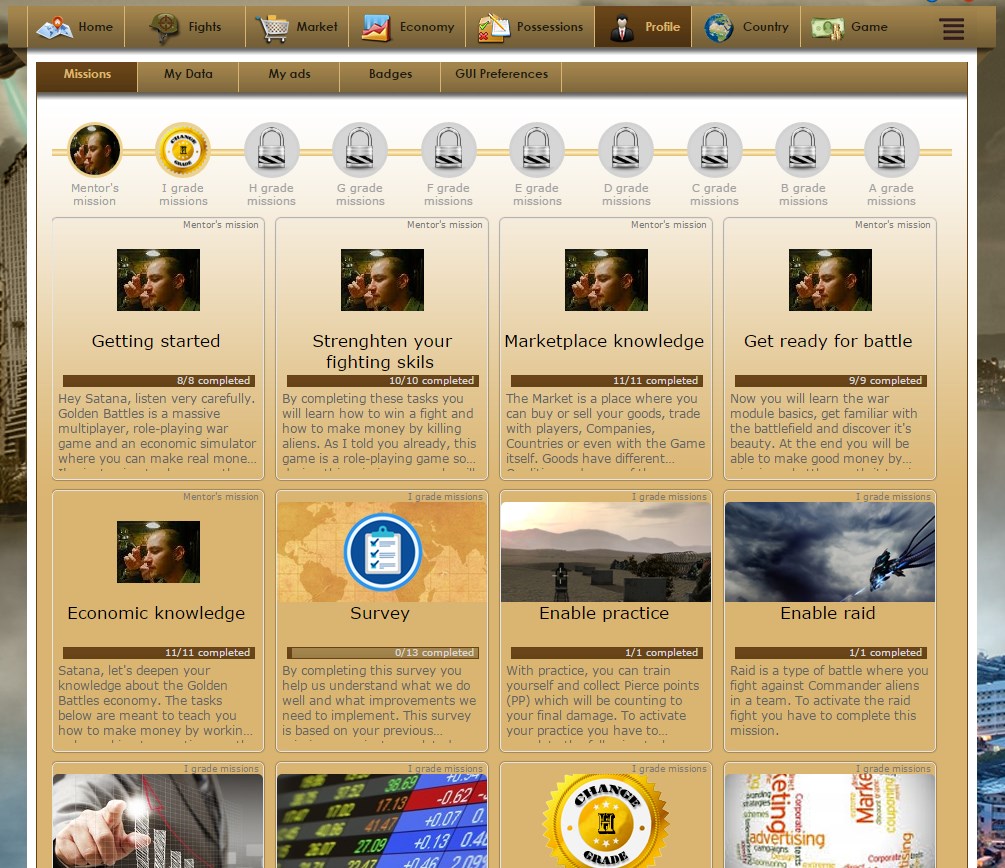Select the I grade missions badge

pyautogui.click(x=183, y=150)
